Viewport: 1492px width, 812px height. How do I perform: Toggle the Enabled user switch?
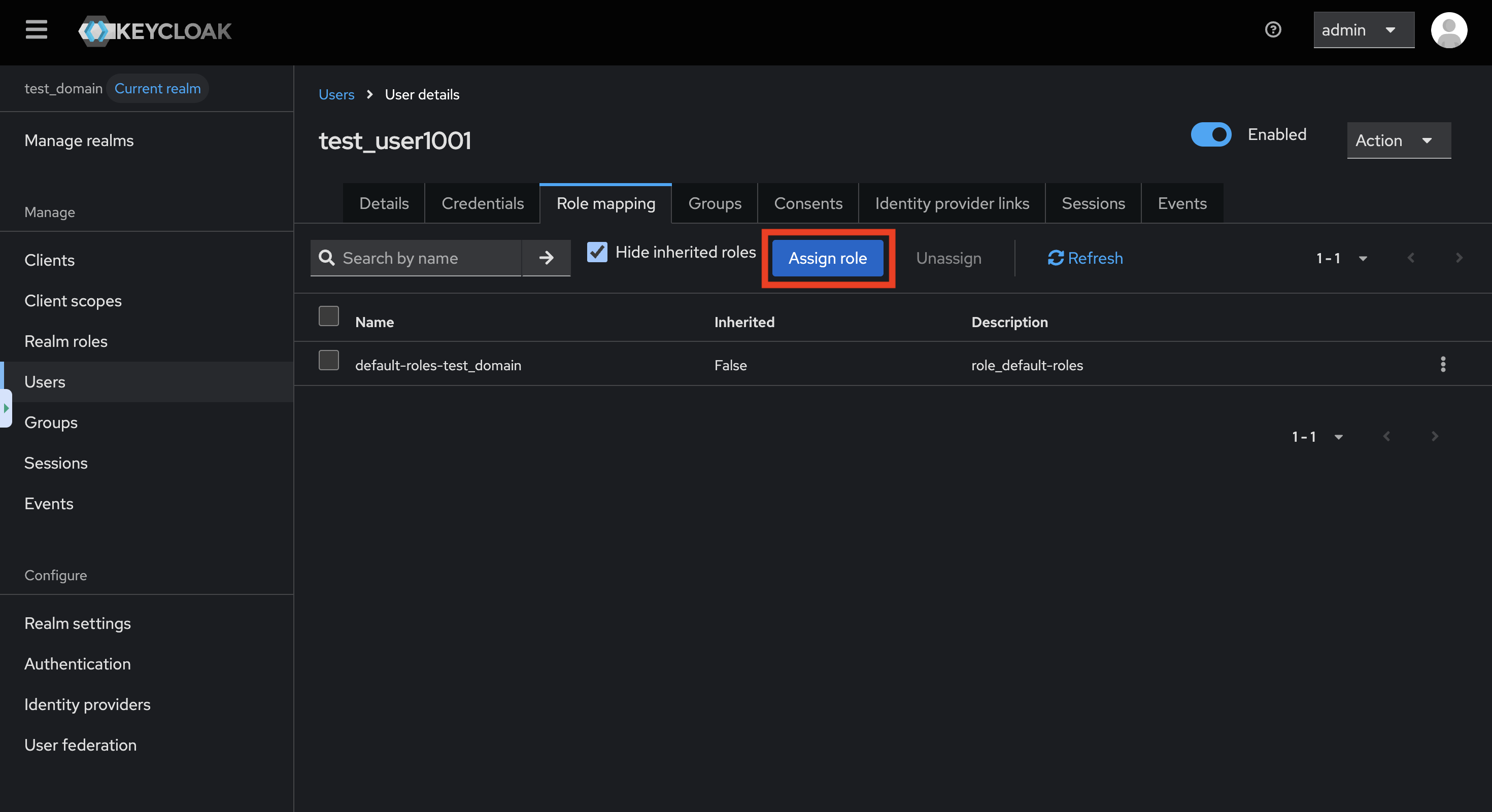(x=1210, y=134)
